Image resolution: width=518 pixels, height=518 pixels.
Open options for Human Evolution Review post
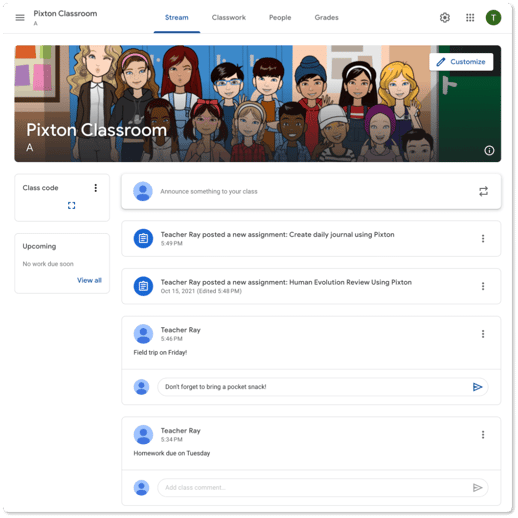tap(483, 286)
